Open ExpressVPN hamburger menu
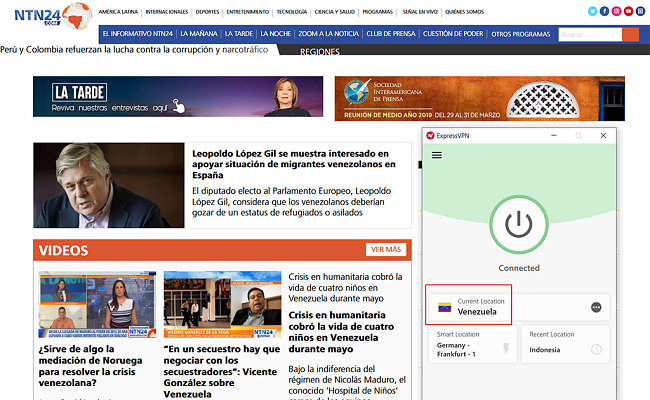 (x=437, y=155)
